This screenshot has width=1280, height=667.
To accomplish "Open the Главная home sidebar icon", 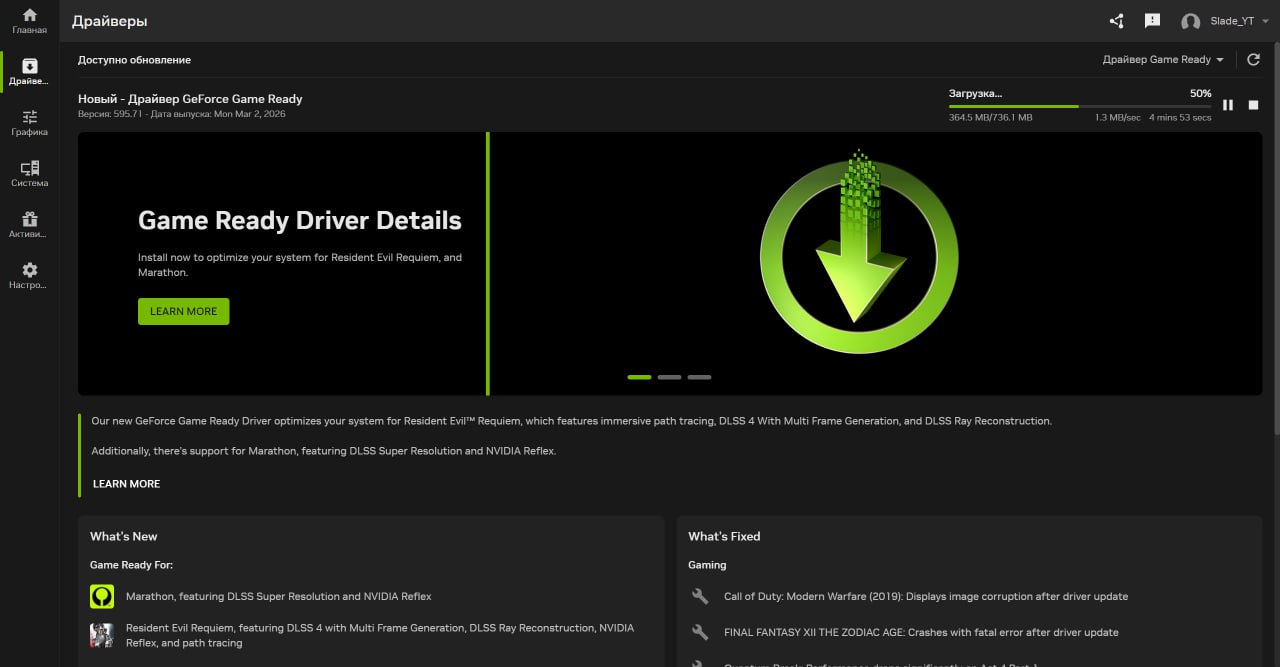I will [x=30, y=20].
